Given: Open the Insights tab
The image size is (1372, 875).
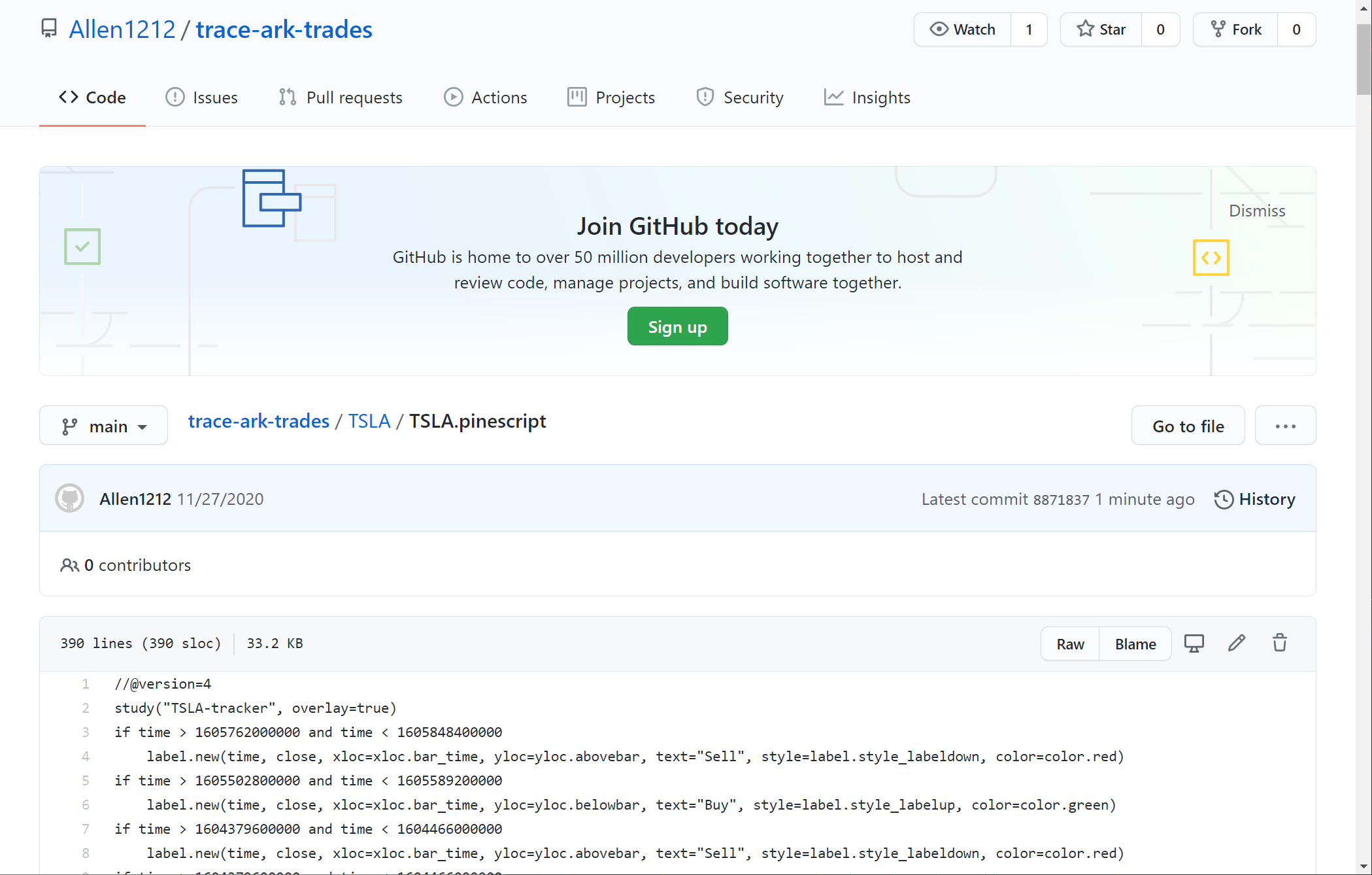Looking at the screenshot, I should tap(867, 97).
